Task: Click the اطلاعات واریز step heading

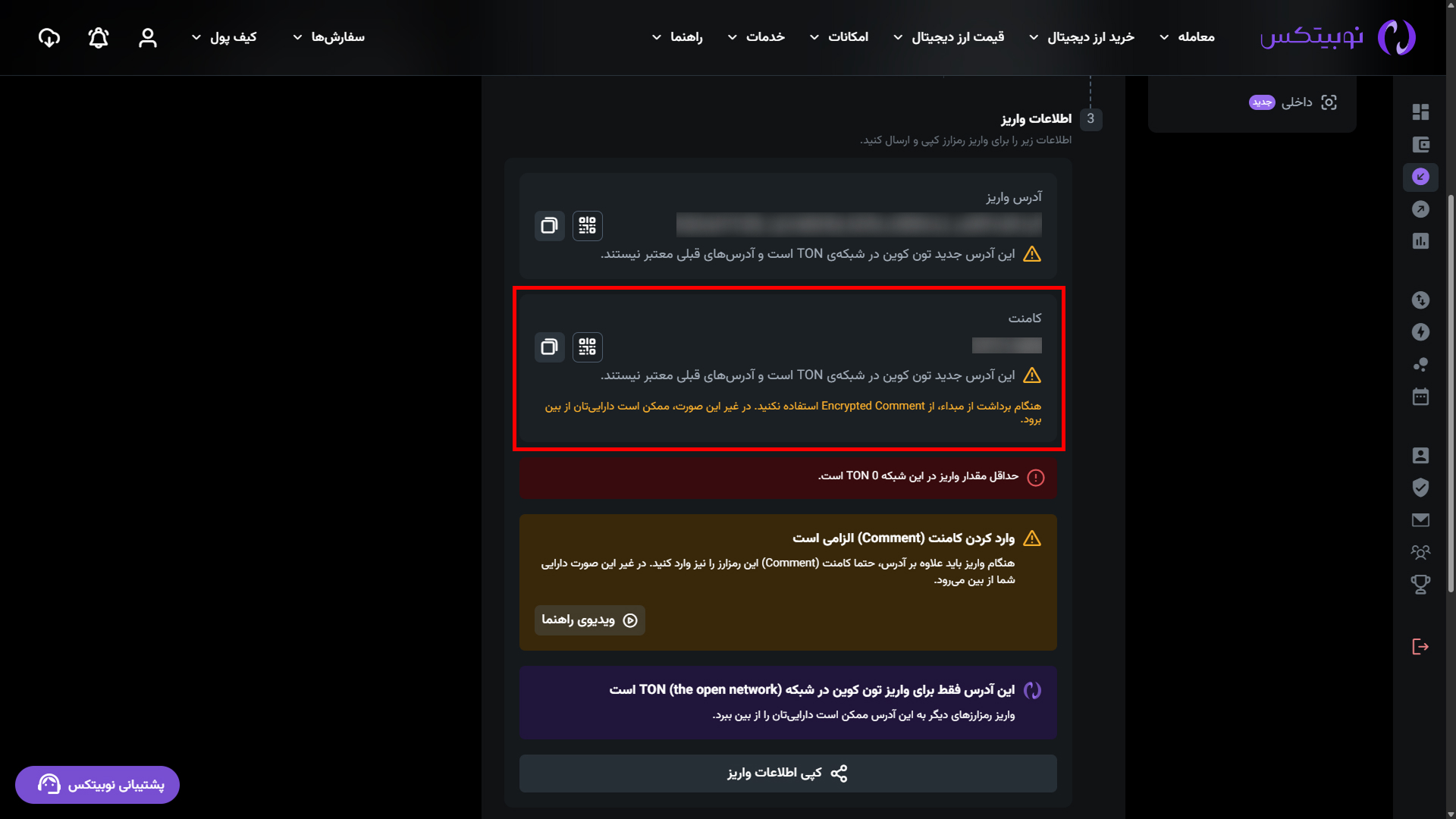Action: point(1036,119)
